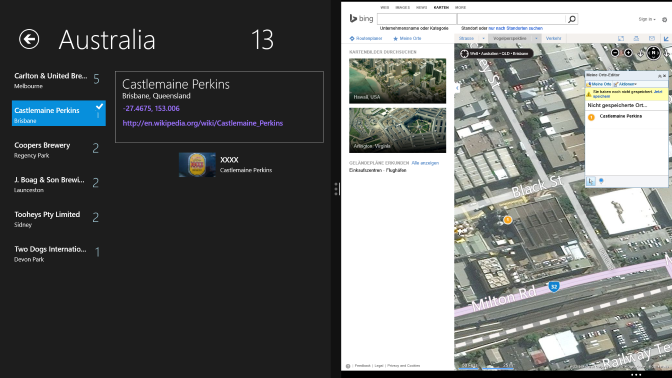Click the collapse arrow icon in map toolbar
This screenshot has height=378, width=672.
click(666, 39)
